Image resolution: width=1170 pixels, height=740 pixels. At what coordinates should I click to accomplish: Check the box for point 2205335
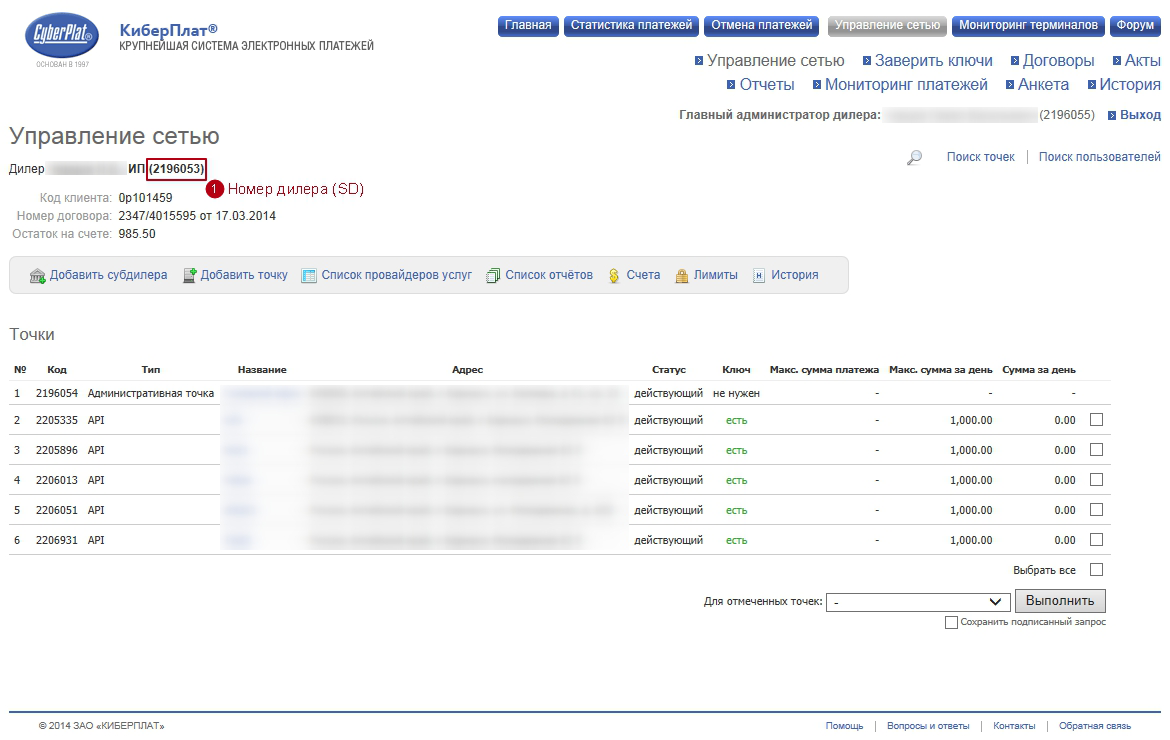tap(1096, 420)
